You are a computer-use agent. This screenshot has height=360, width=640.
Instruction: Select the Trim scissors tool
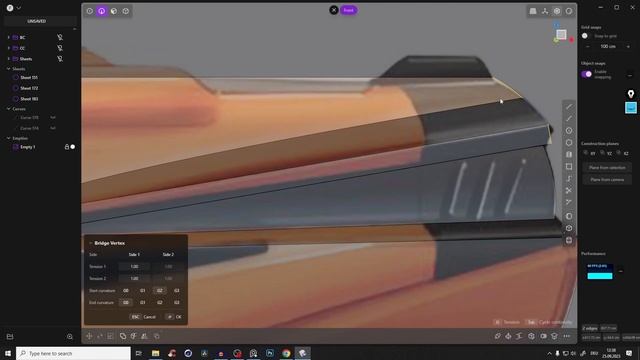569,191
